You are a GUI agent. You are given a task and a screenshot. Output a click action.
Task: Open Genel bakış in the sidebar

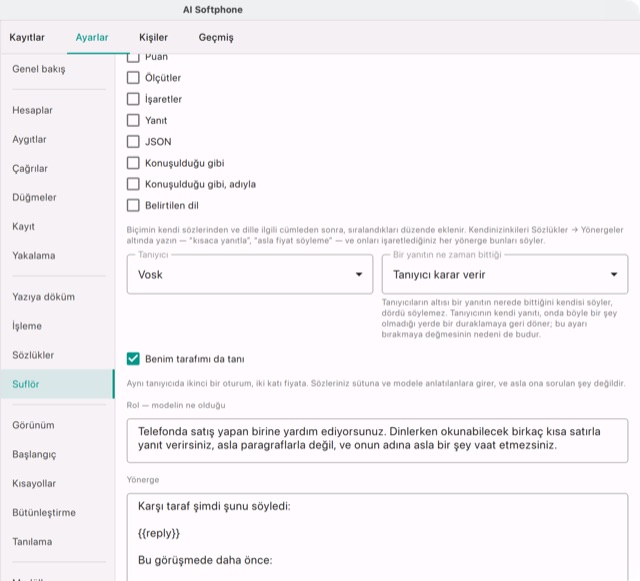(57, 69)
